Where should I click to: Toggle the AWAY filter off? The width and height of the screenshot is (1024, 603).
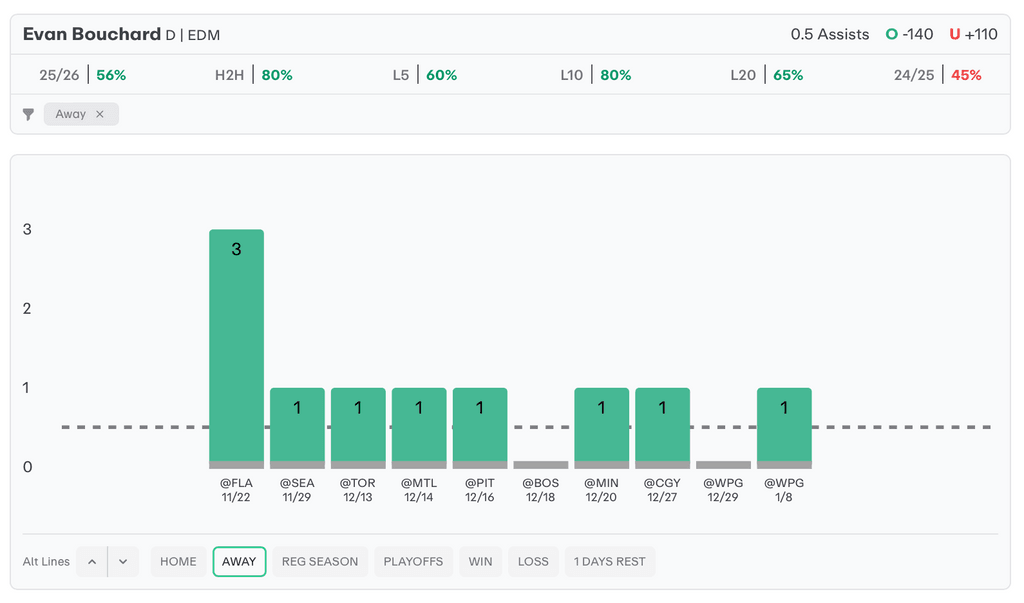click(x=239, y=562)
